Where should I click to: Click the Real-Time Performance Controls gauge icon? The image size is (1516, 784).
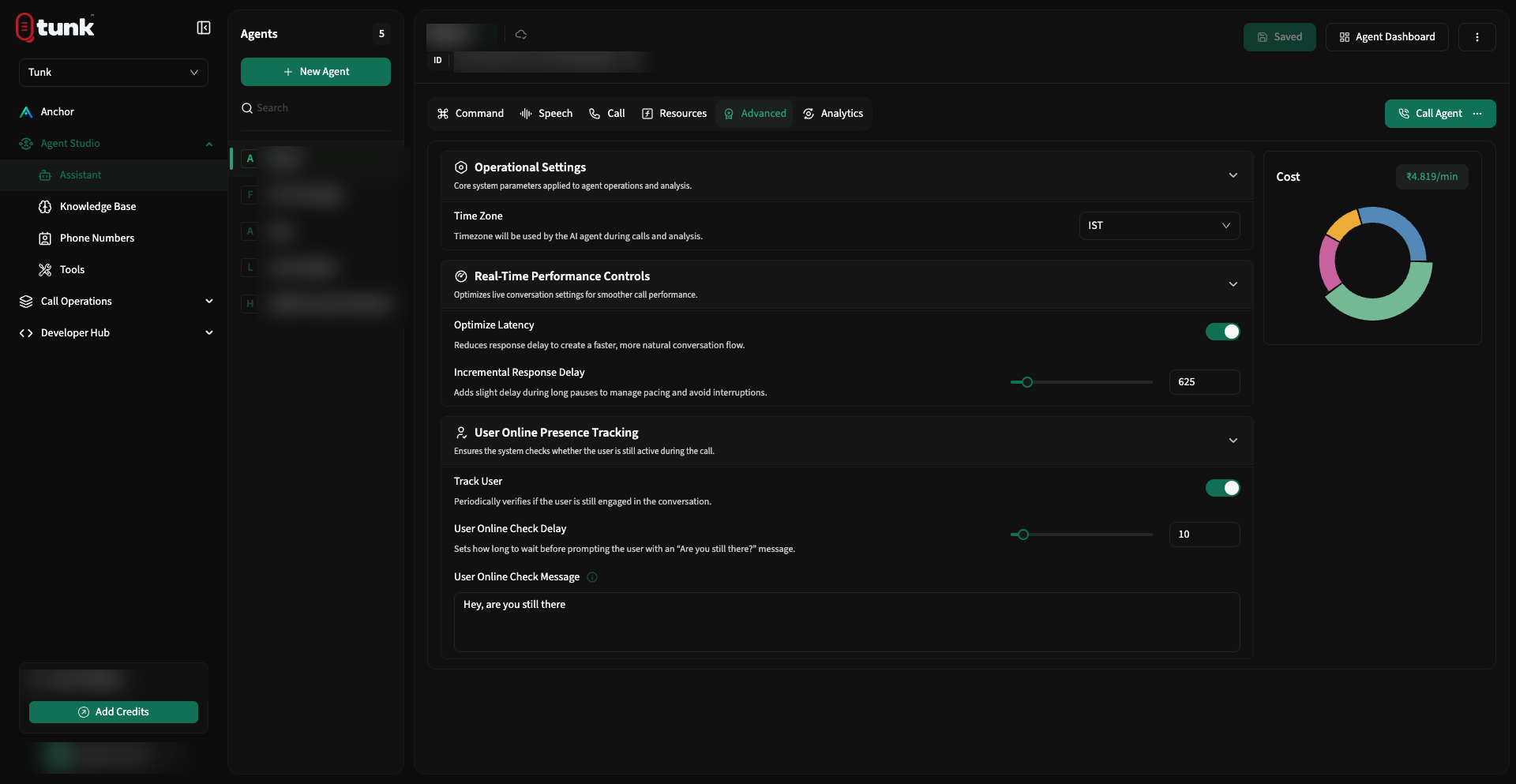461,276
